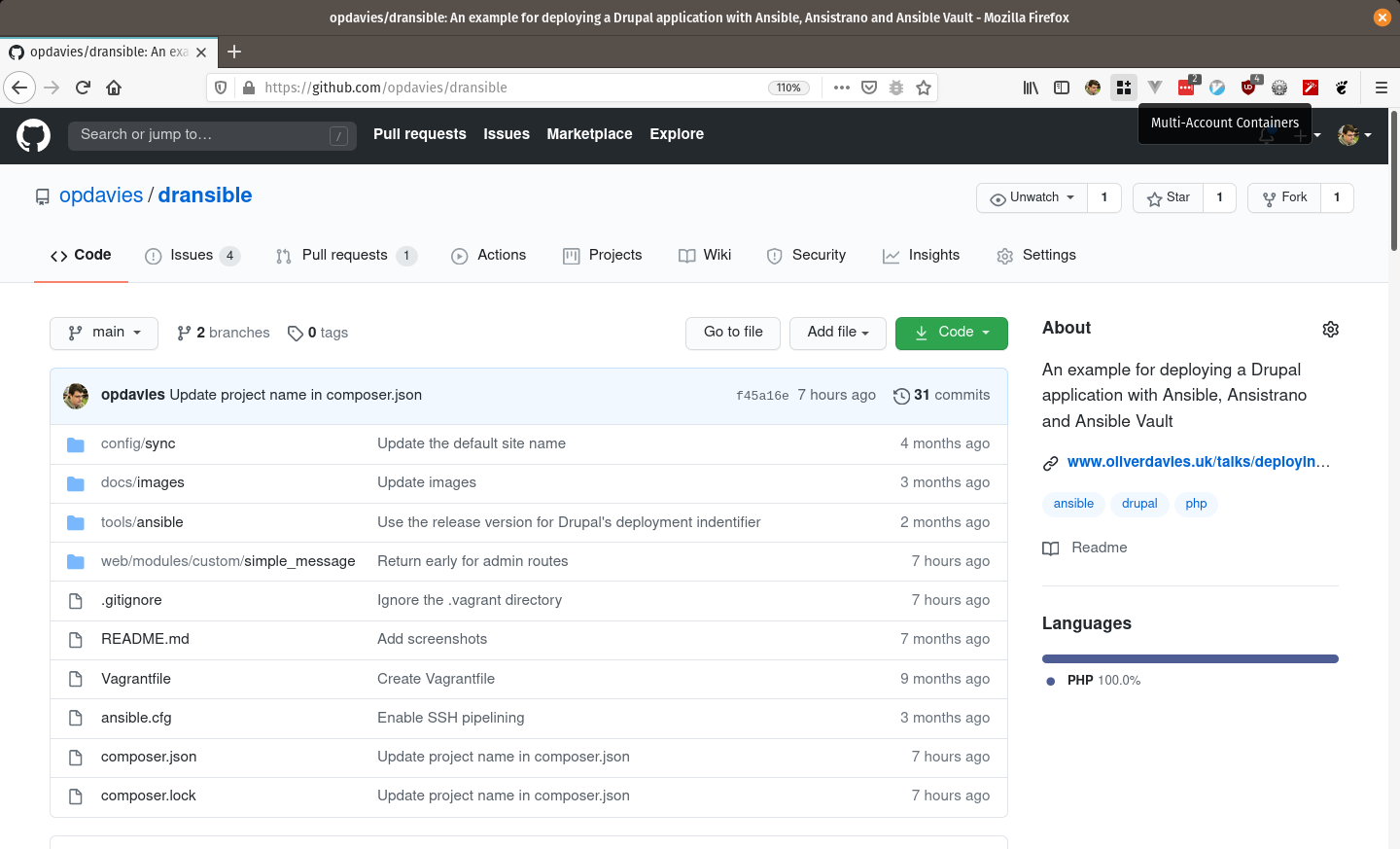Open the 31 commits history link
This screenshot has width=1400, height=849.
click(x=941, y=395)
